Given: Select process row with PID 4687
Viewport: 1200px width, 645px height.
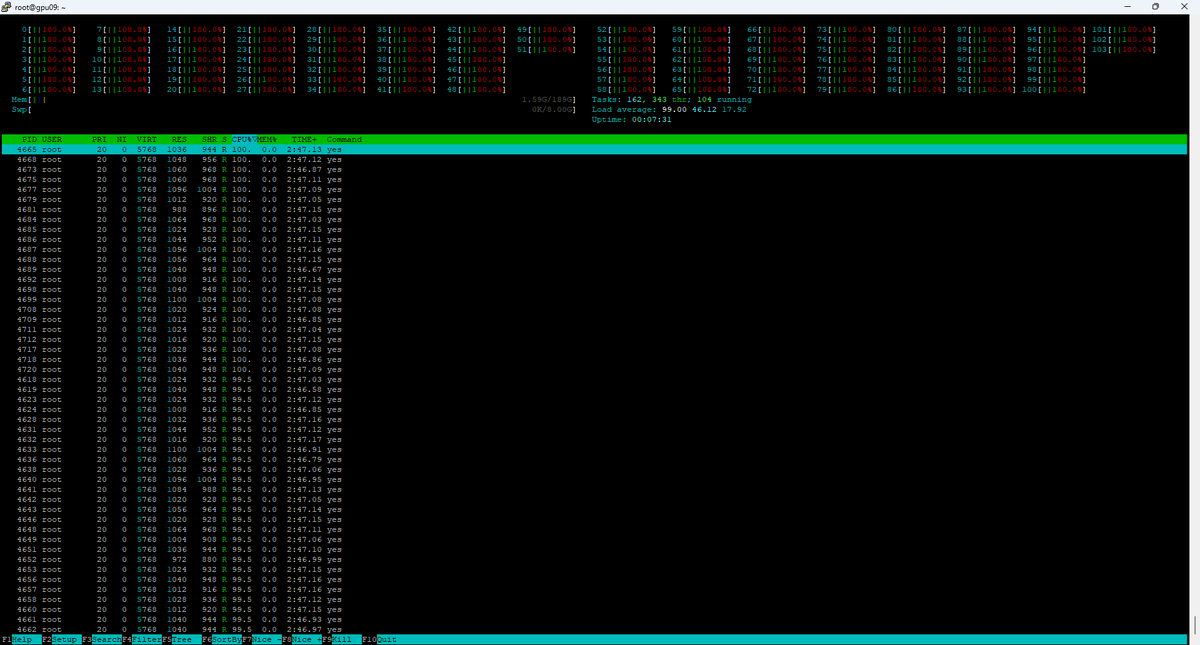Looking at the screenshot, I should pyautogui.click(x=594, y=250).
